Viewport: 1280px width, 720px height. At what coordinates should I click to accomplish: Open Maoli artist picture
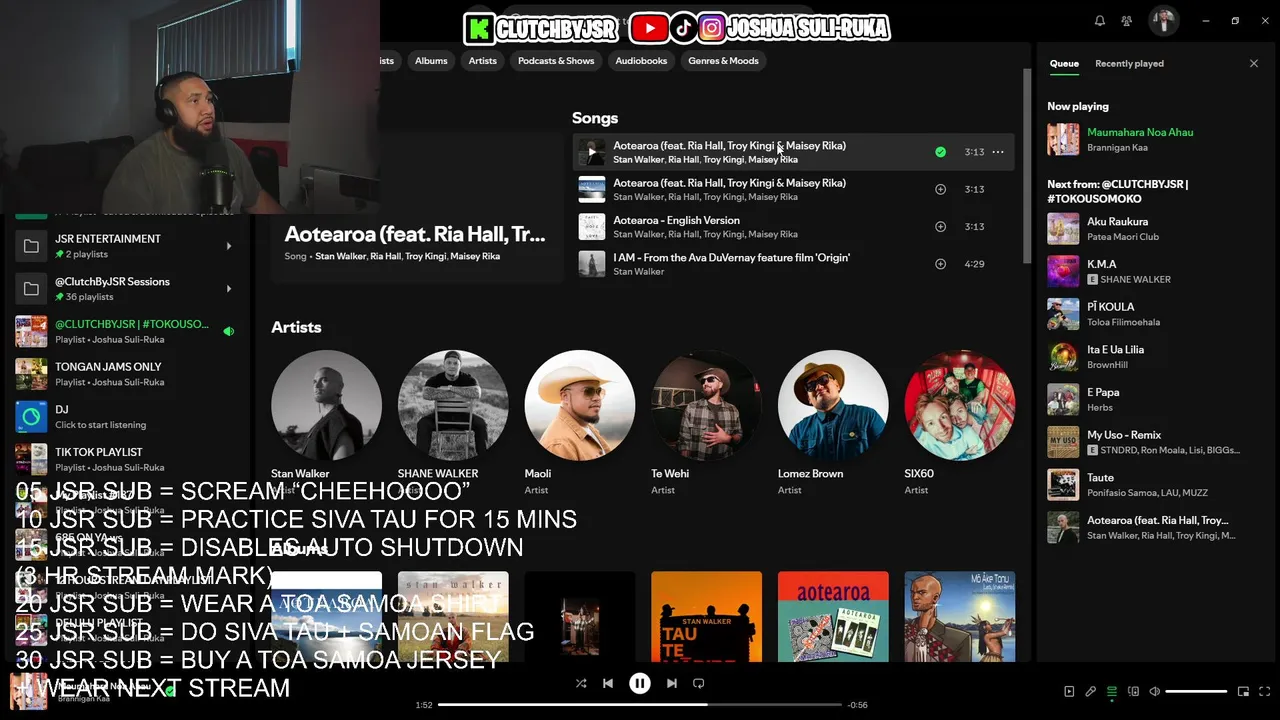click(x=580, y=405)
